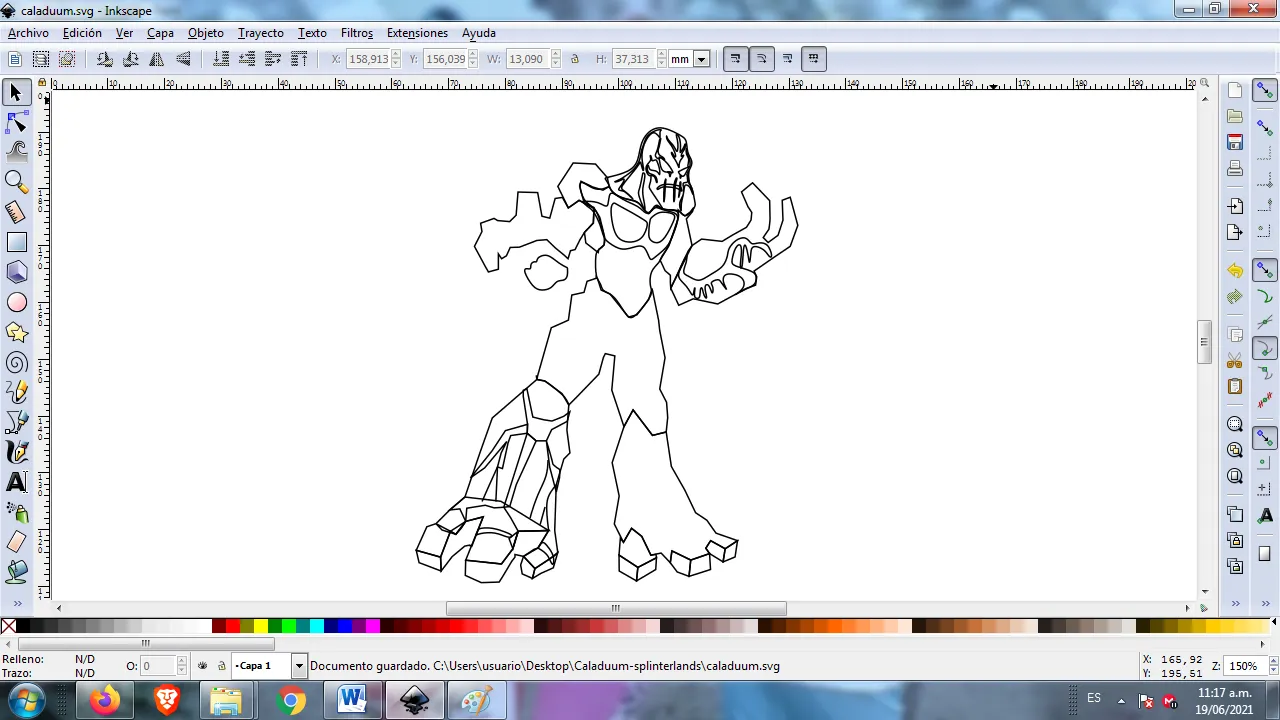Click the Undo yellow arrow icon
Screen dimensions: 1280x720
tap(1235, 271)
